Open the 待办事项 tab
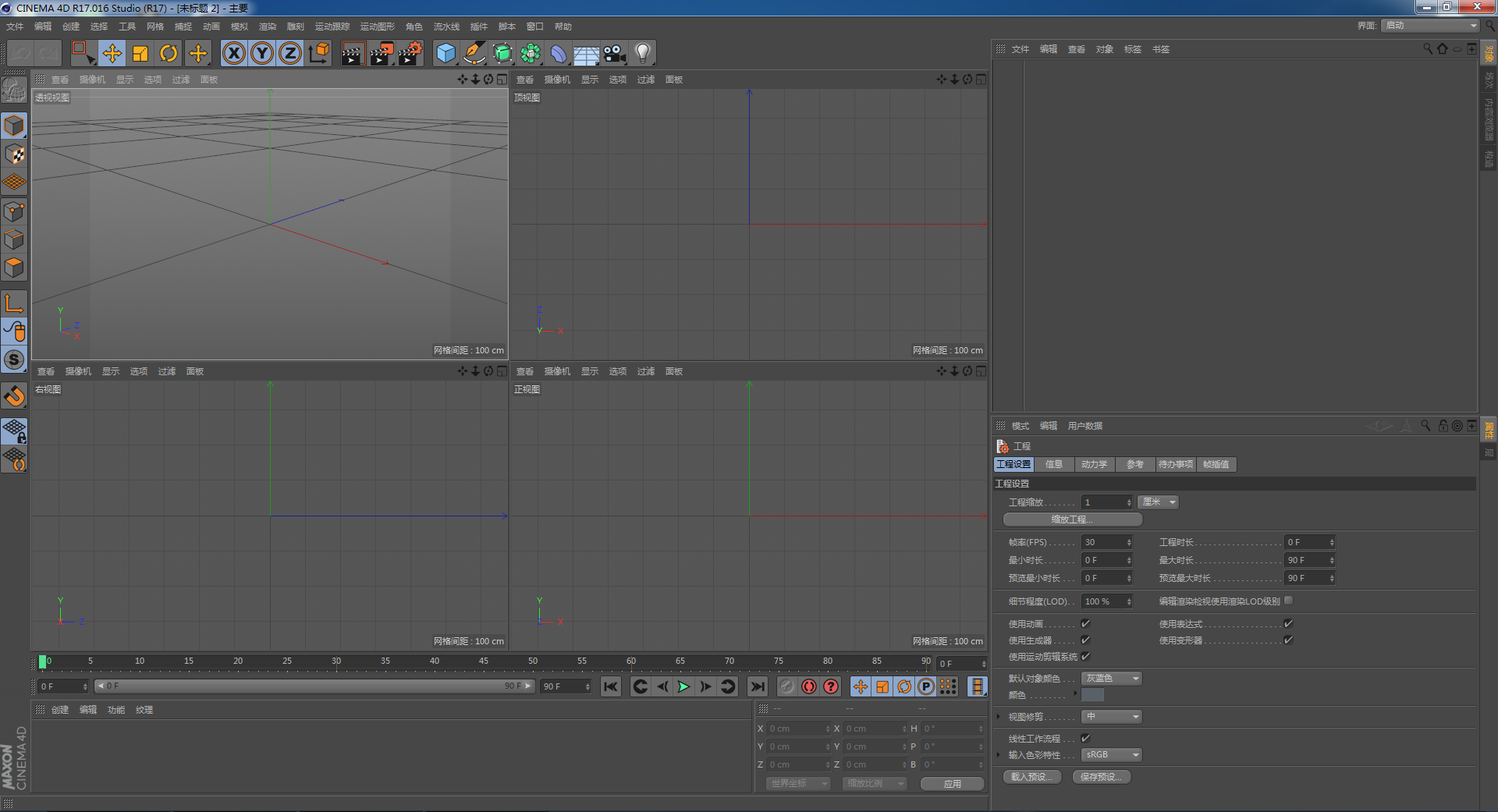The width and height of the screenshot is (1498, 812). click(1175, 465)
